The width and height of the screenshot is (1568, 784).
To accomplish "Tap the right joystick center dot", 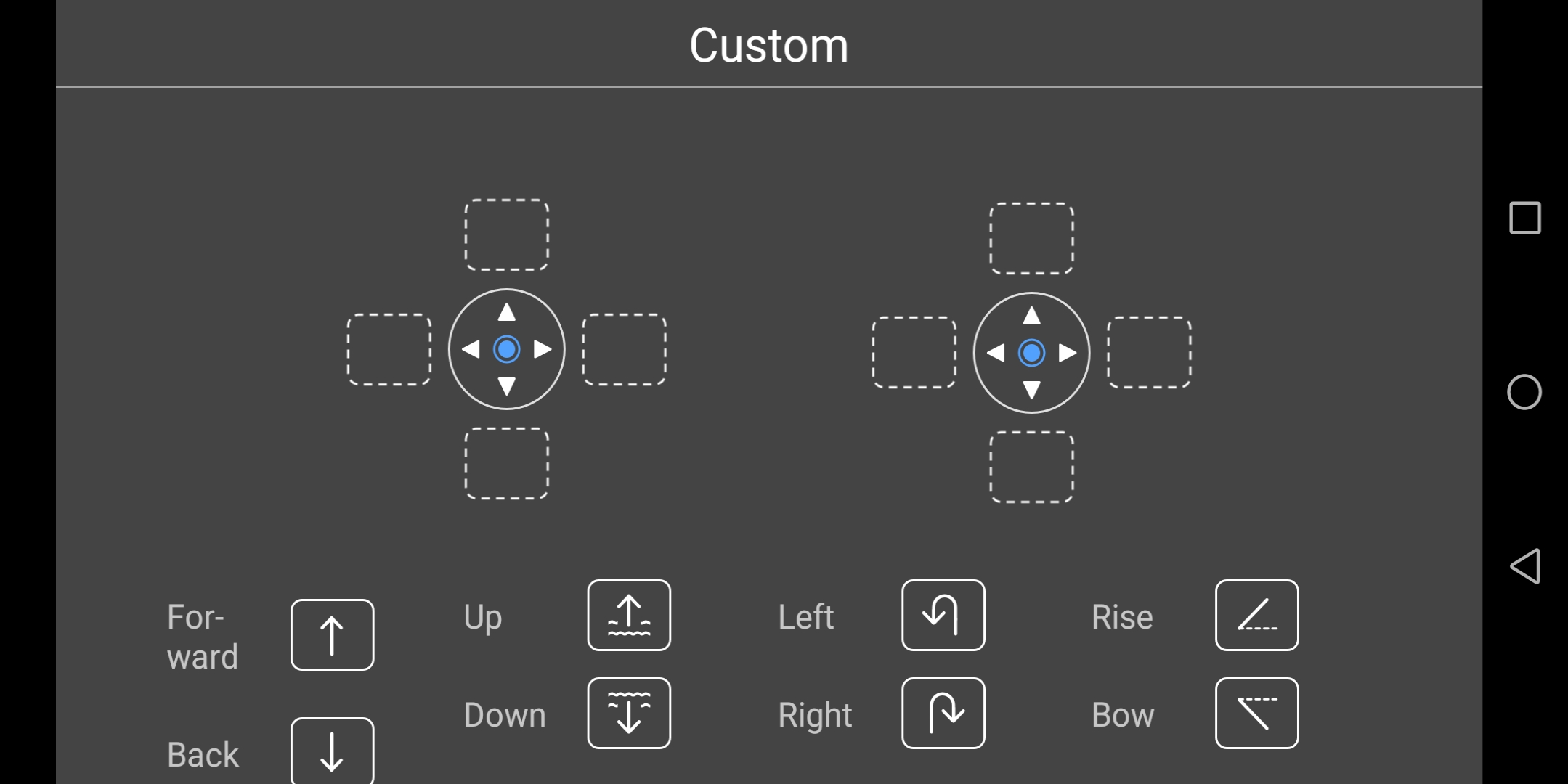I will [1032, 353].
